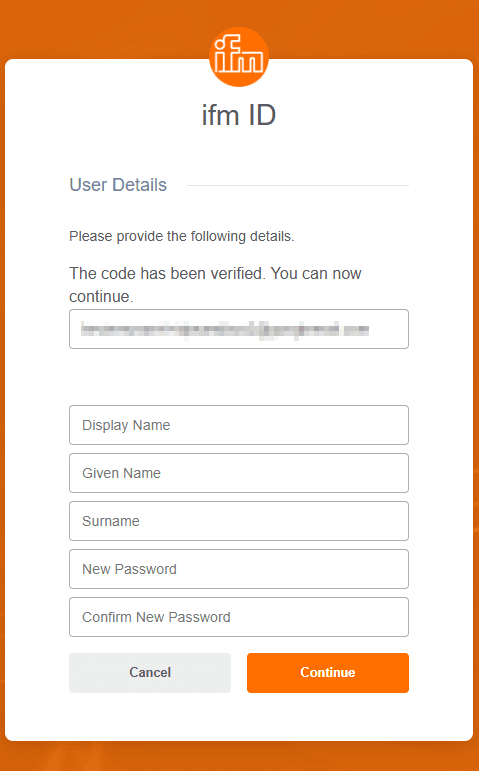This screenshot has width=479, height=771.
Task: Click the Confirm New Password field
Action: (239, 617)
